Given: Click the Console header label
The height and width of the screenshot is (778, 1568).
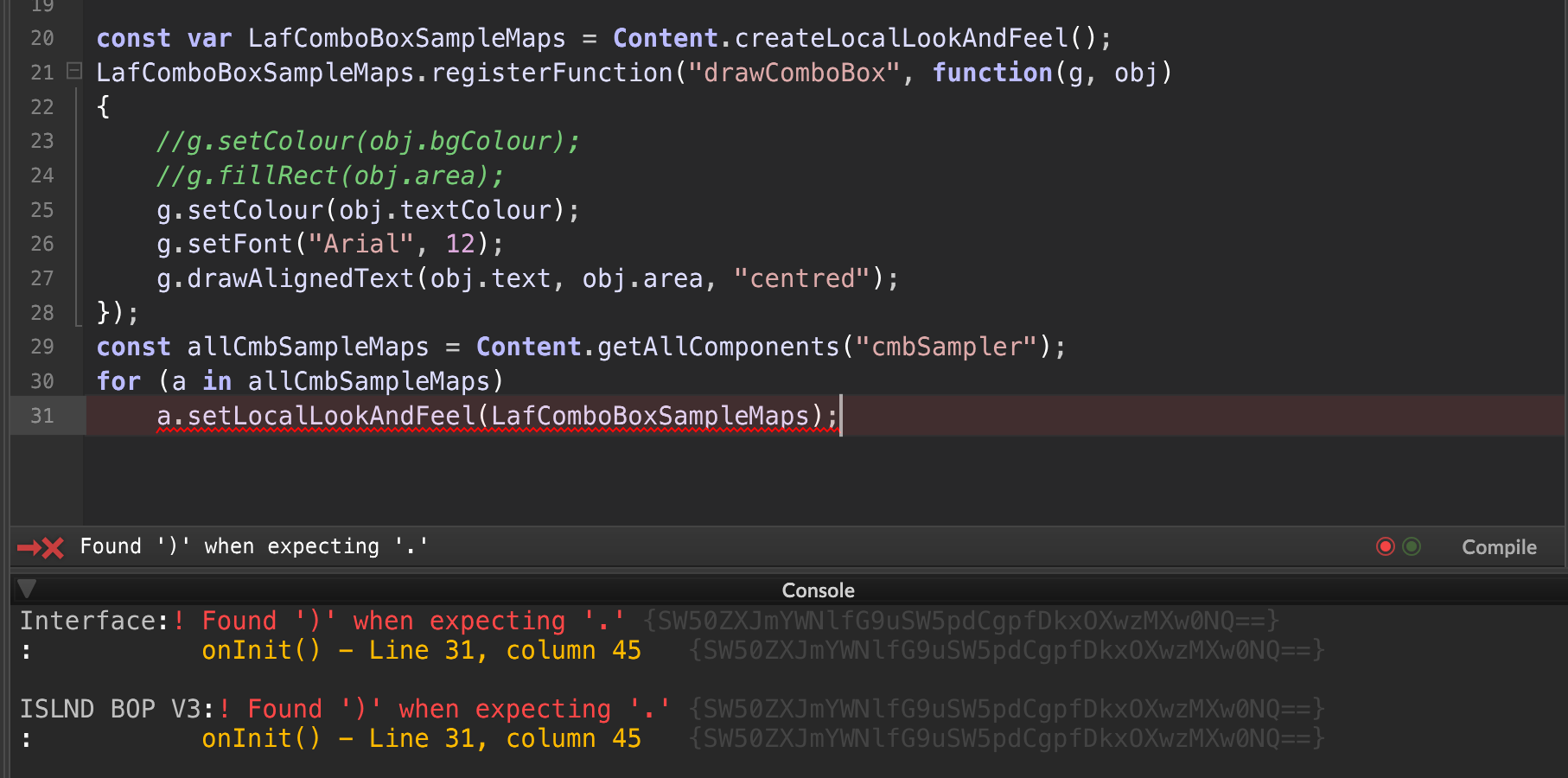Looking at the screenshot, I should coord(818,590).
